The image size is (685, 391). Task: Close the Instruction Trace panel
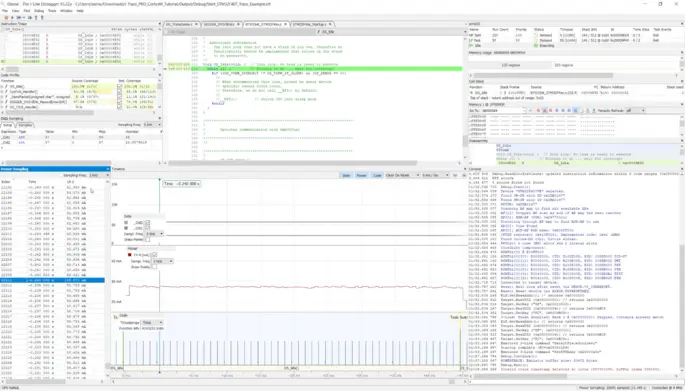(x=159, y=24)
